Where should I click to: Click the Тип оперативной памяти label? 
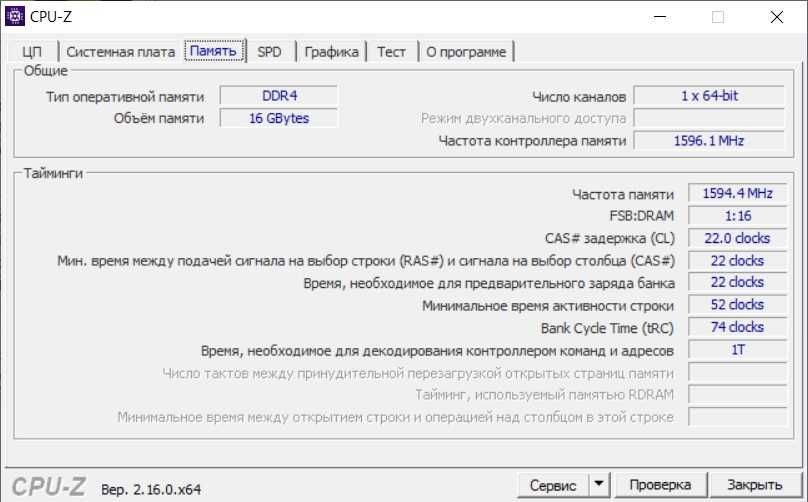pos(125,97)
